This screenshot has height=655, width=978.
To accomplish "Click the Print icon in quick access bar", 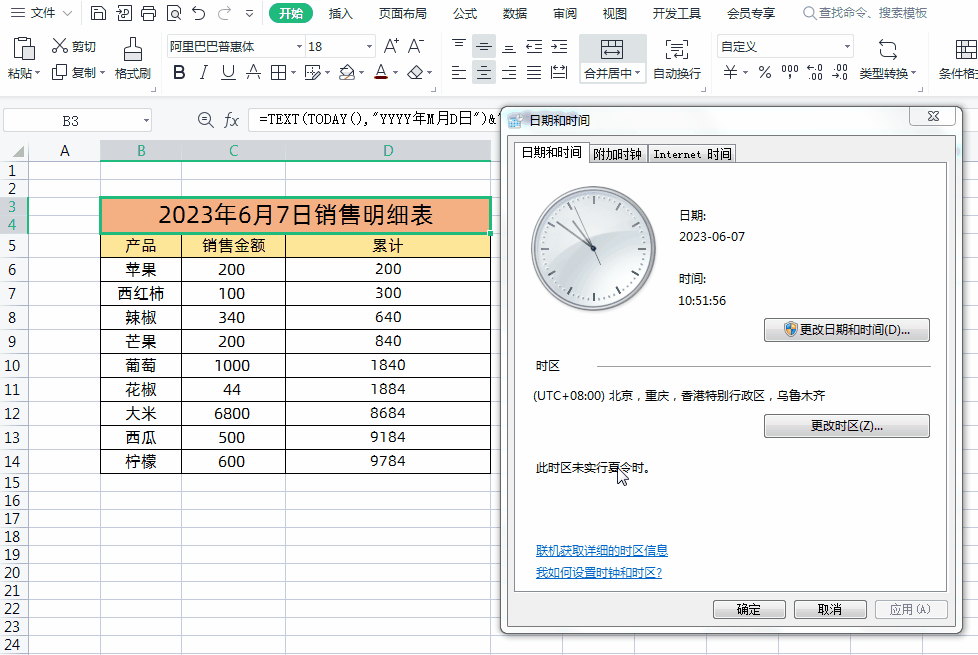I will coord(148,13).
